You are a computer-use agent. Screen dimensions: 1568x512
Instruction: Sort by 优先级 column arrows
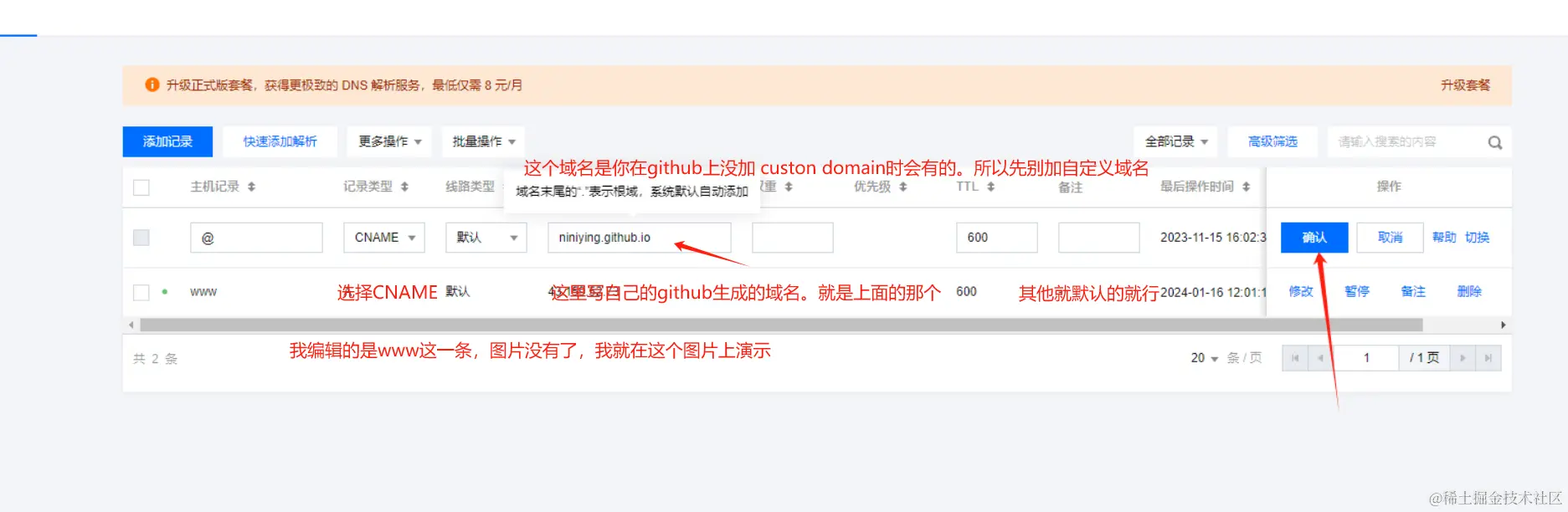(x=902, y=187)
